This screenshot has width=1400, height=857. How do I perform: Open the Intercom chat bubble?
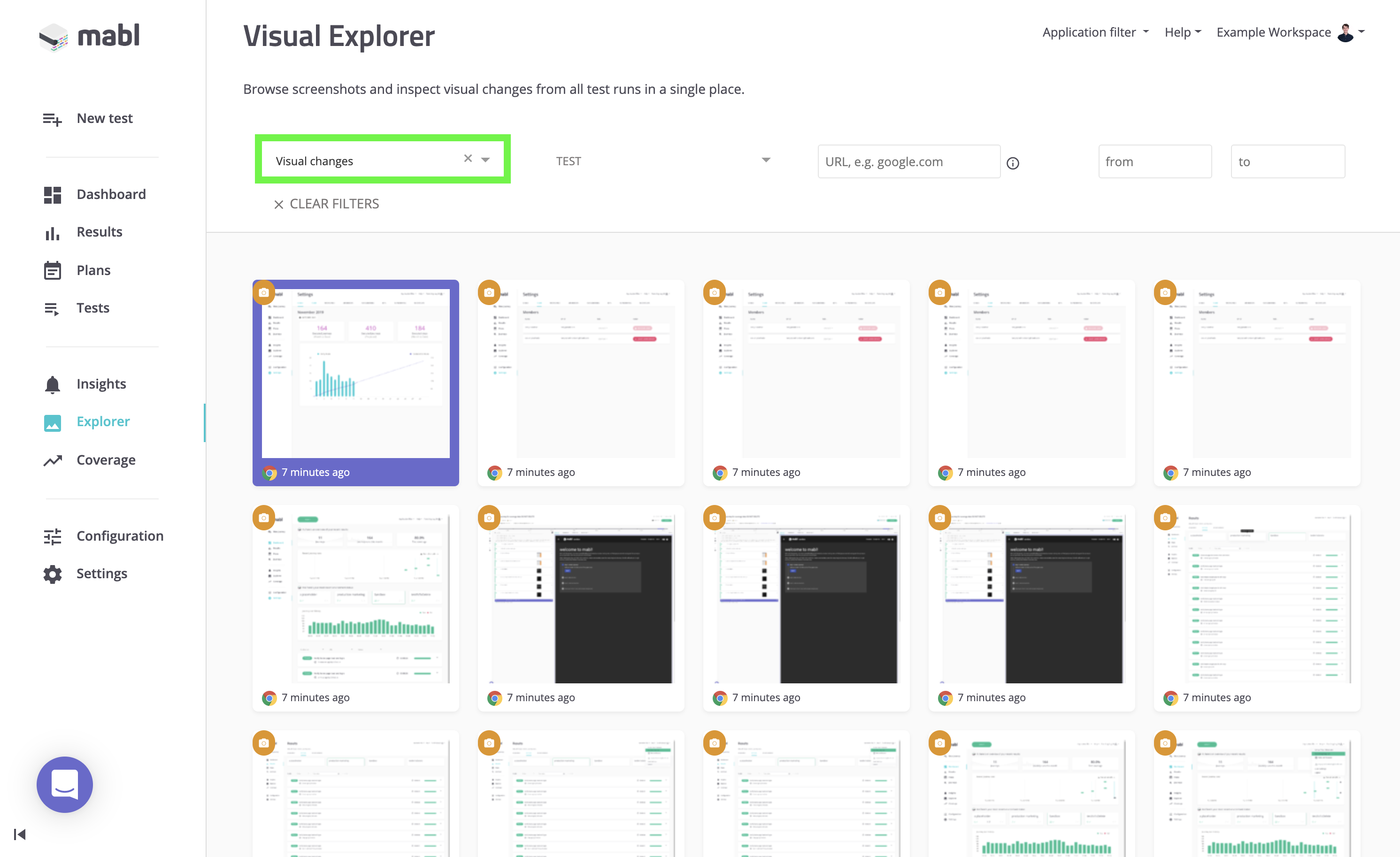(x=64, y=784)
